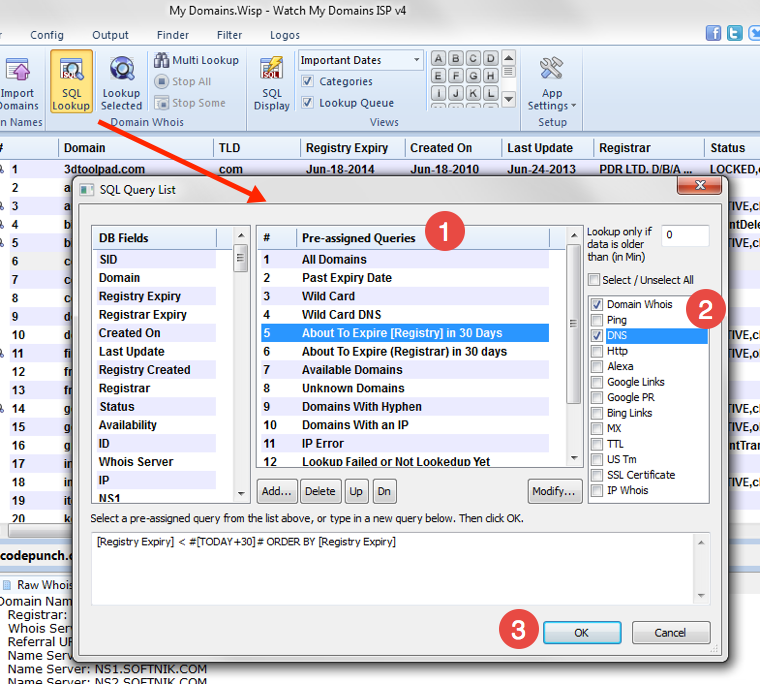Click Pre-assigned Queries scroll-up arrow
This screenshot has height=684, width=760.
(574, 235)
